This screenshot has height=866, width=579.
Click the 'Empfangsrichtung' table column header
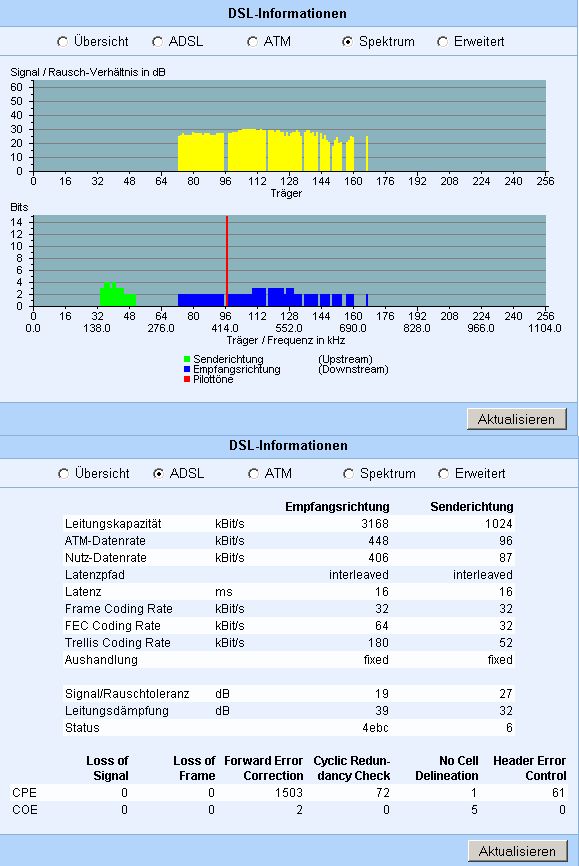coord(337,506)
